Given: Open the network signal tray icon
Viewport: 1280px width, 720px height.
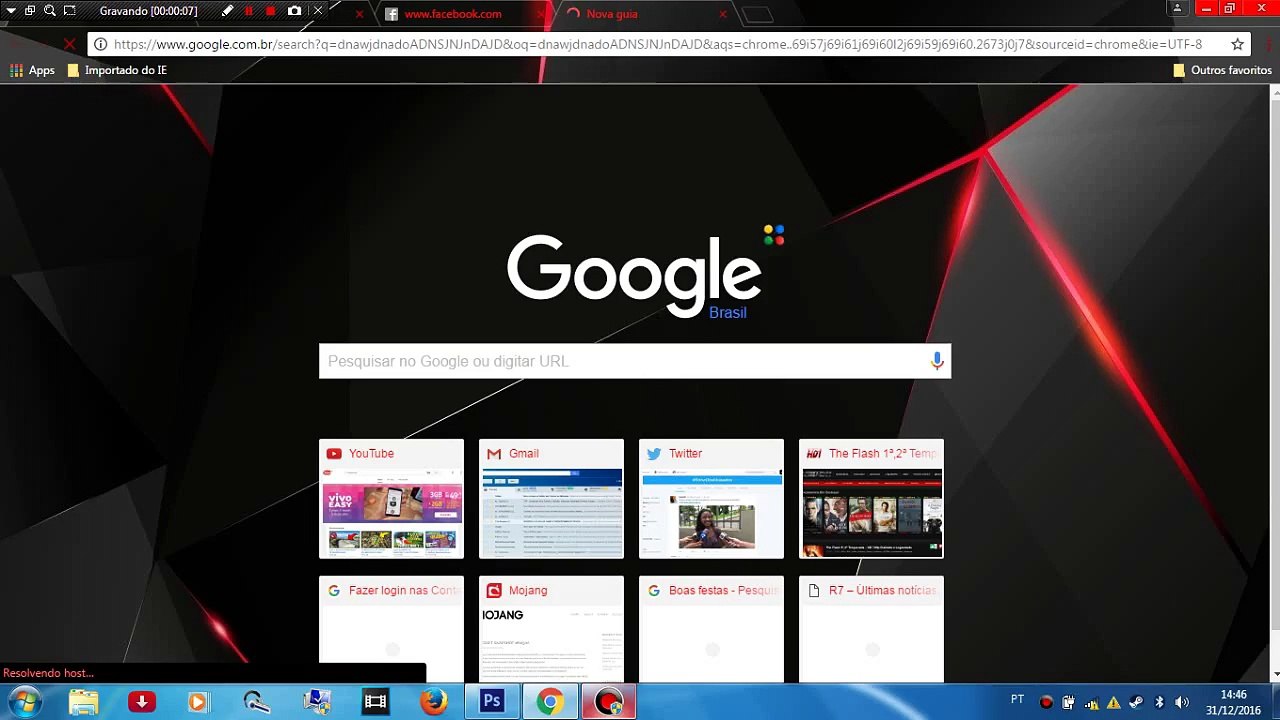Looking at the screenshot, I should (1091, 702).
